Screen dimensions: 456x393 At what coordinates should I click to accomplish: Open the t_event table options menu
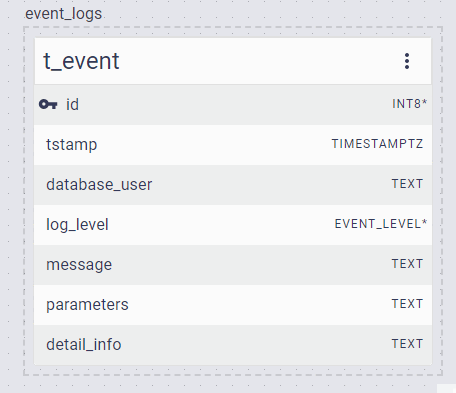tap(407, 61)
